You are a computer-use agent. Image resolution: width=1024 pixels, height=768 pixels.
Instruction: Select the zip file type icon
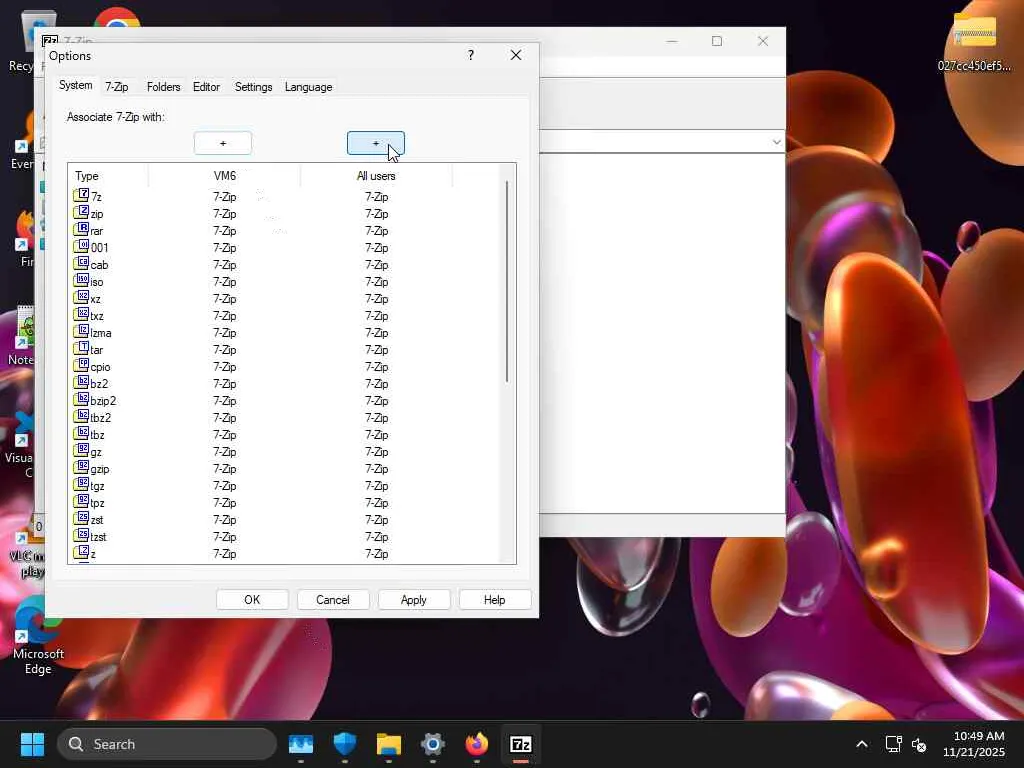click(81, 213)
